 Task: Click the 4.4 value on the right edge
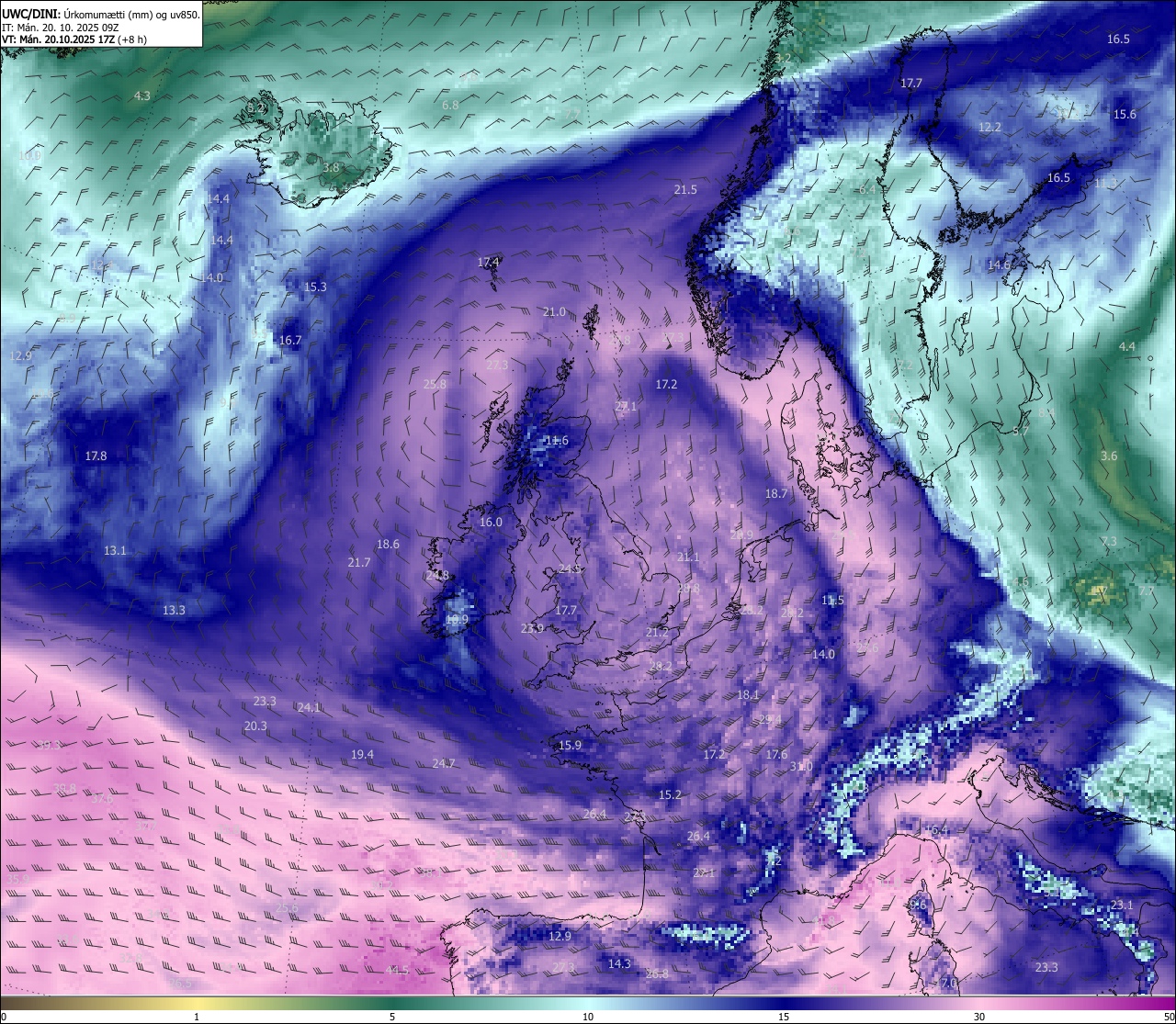click(x=1127, y=346)
